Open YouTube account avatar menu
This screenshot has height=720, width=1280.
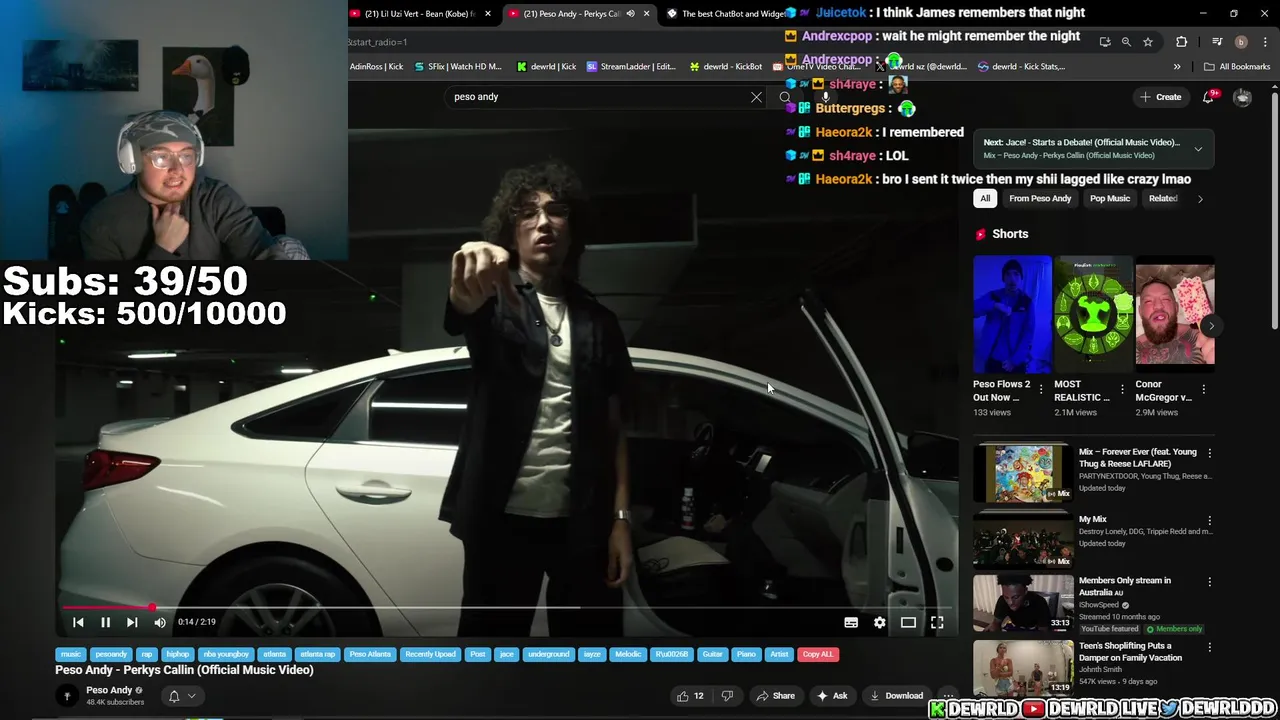(1242, 97)
